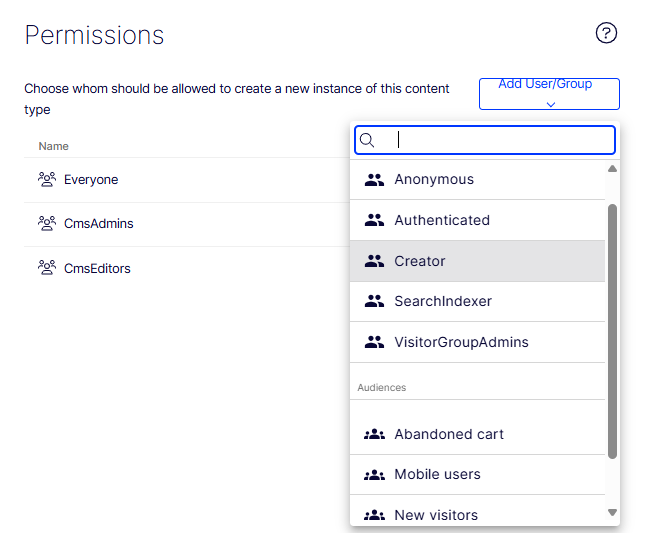Screen dimensions: 649x533
Task: Choose the Creator group option
Action: tap(420, 261)
